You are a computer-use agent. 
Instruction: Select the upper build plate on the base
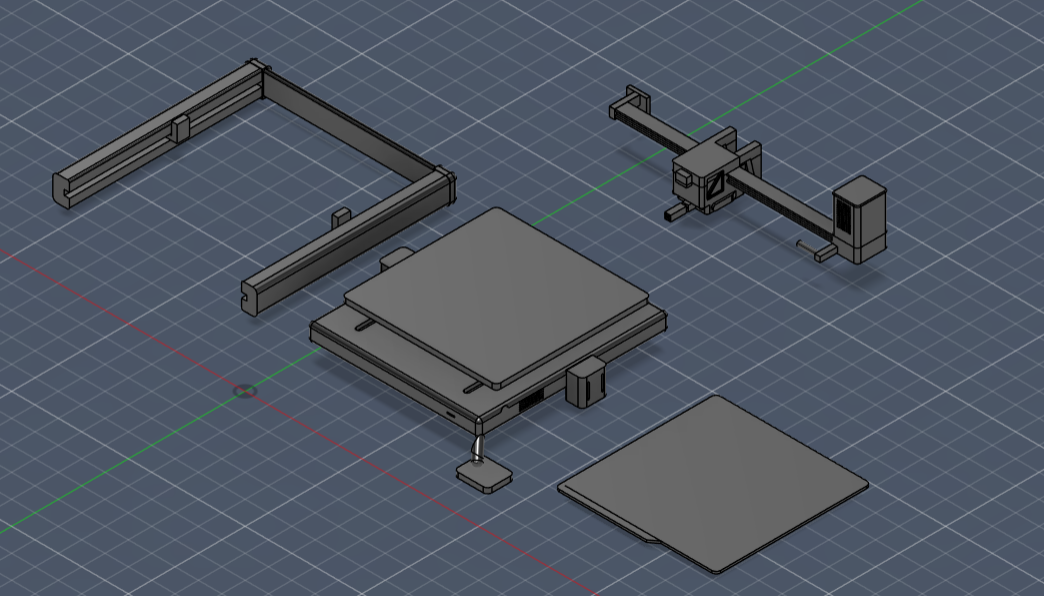[x=496, y=296]
